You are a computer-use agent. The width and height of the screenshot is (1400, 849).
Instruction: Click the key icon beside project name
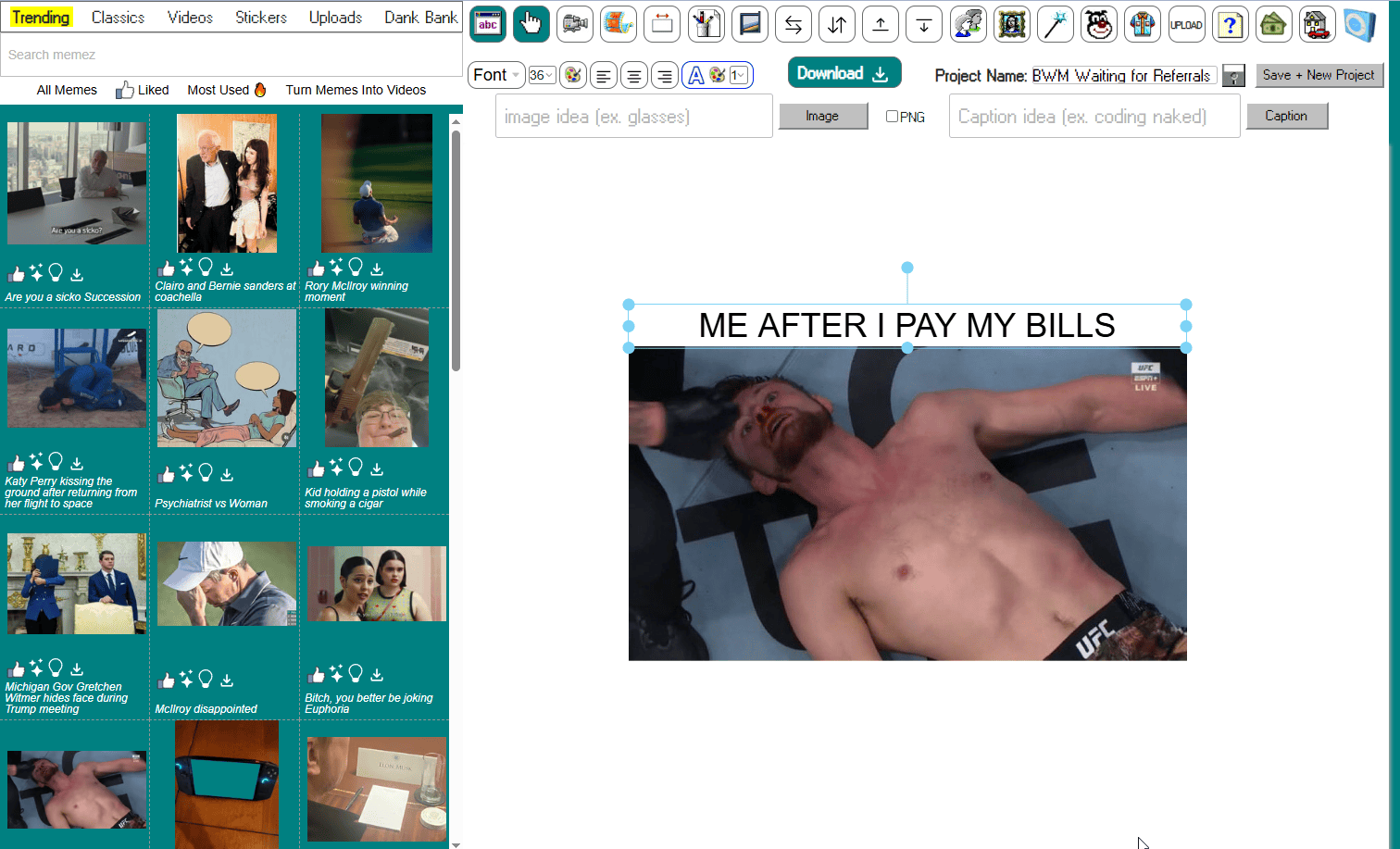1233,76
